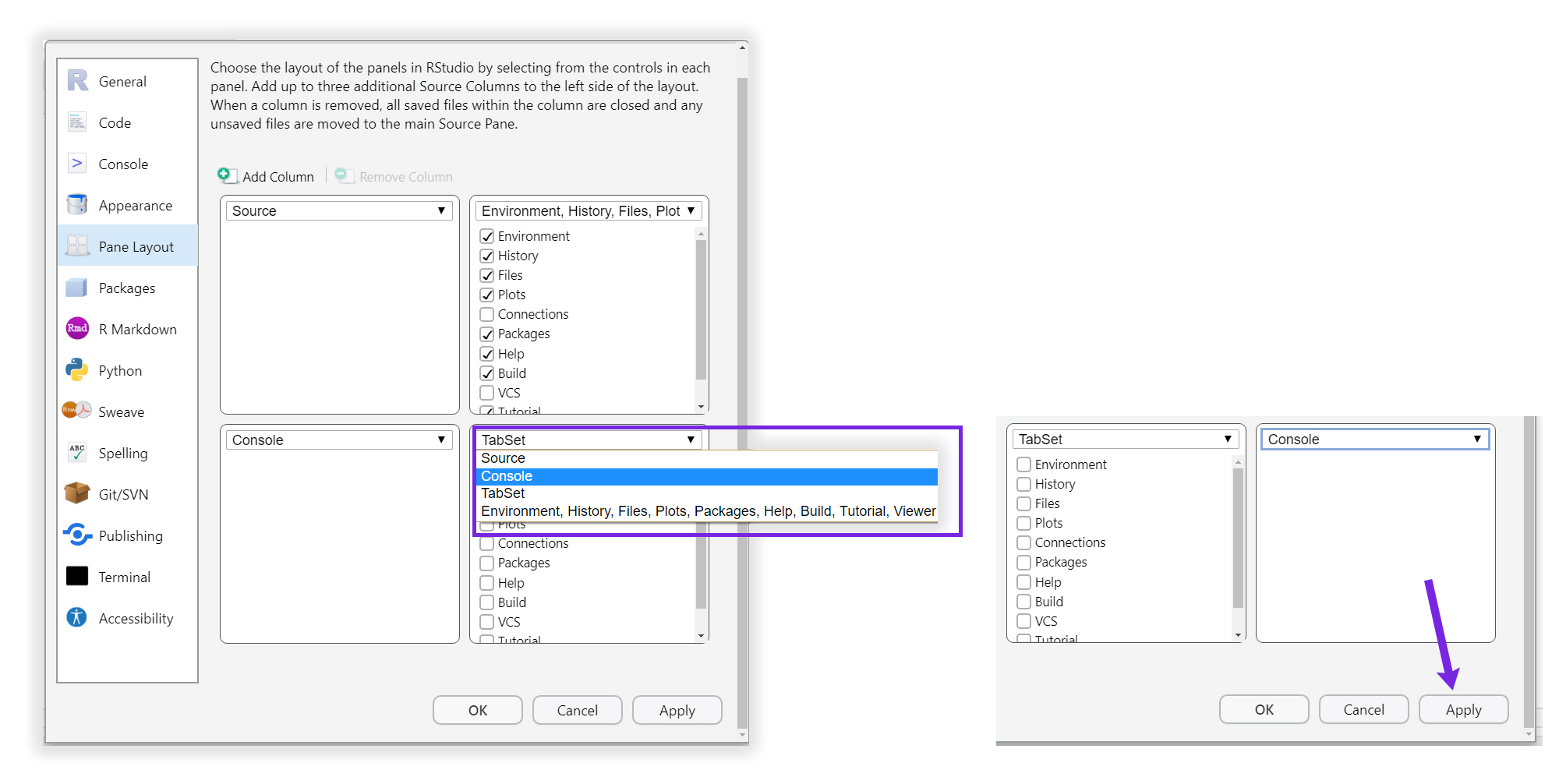Screen dimensions: 1559x784
Task: Click the Python logo icon
Action: pyautogui.click(x=77, y=369)
